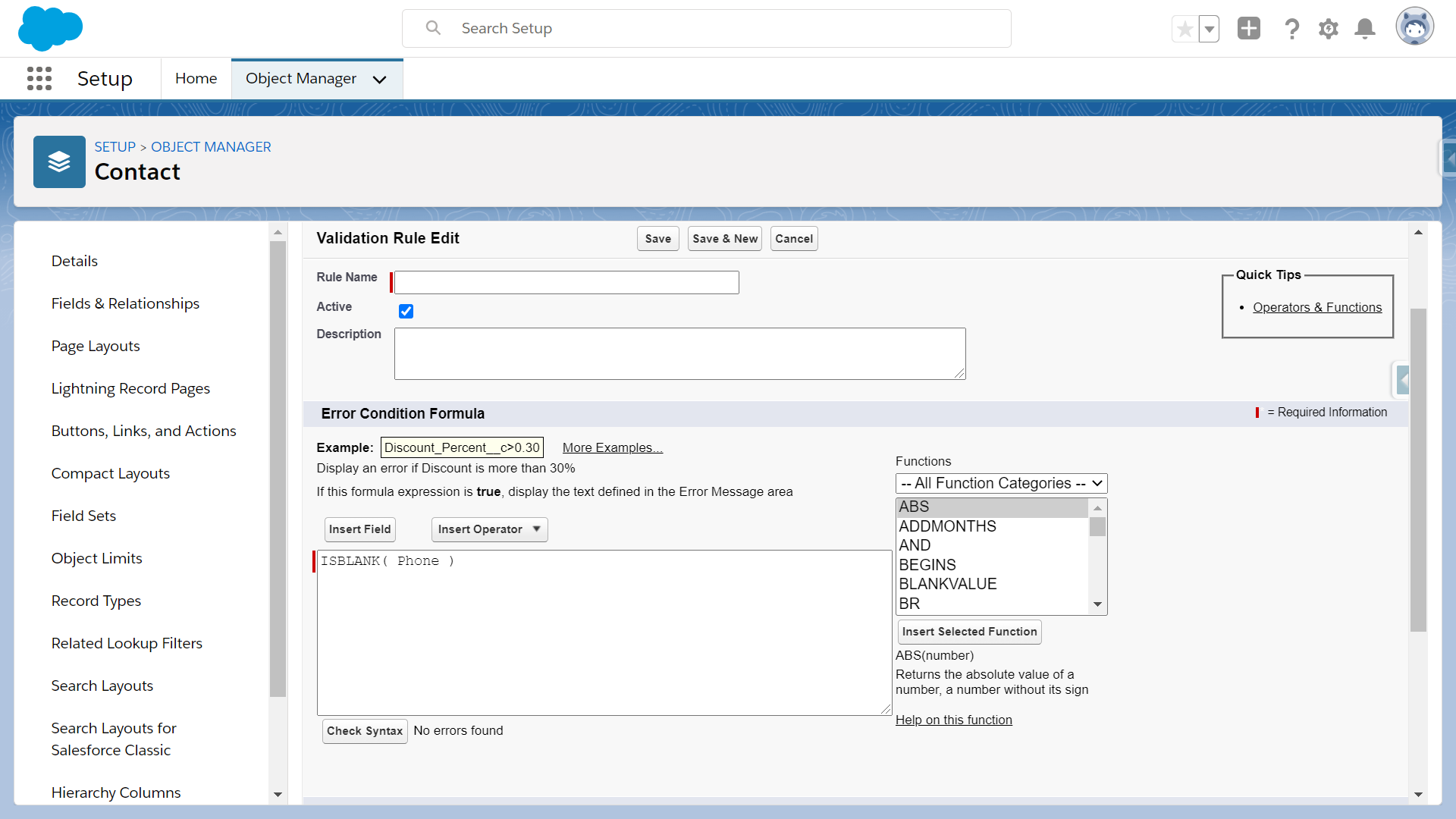Follow the OBJECT MANAGER breadcrumb link

[x=211, y=146]
